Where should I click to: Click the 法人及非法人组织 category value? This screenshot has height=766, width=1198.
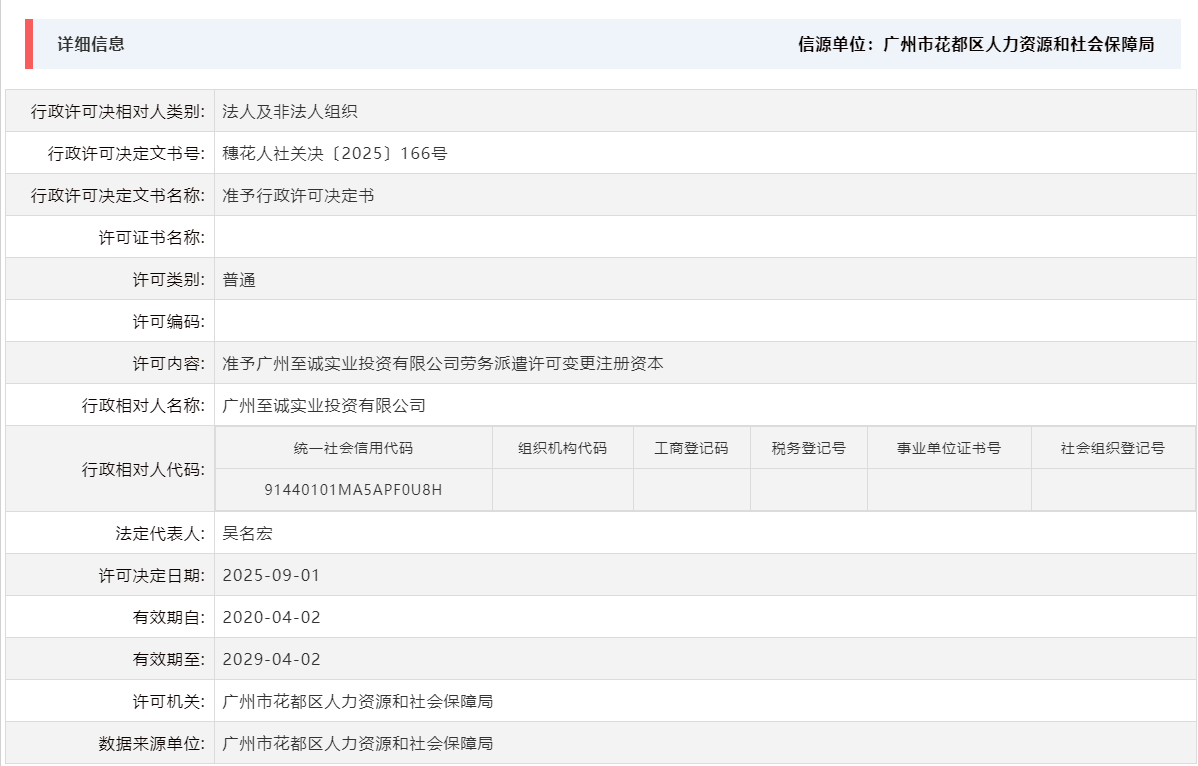click(290, 110)
